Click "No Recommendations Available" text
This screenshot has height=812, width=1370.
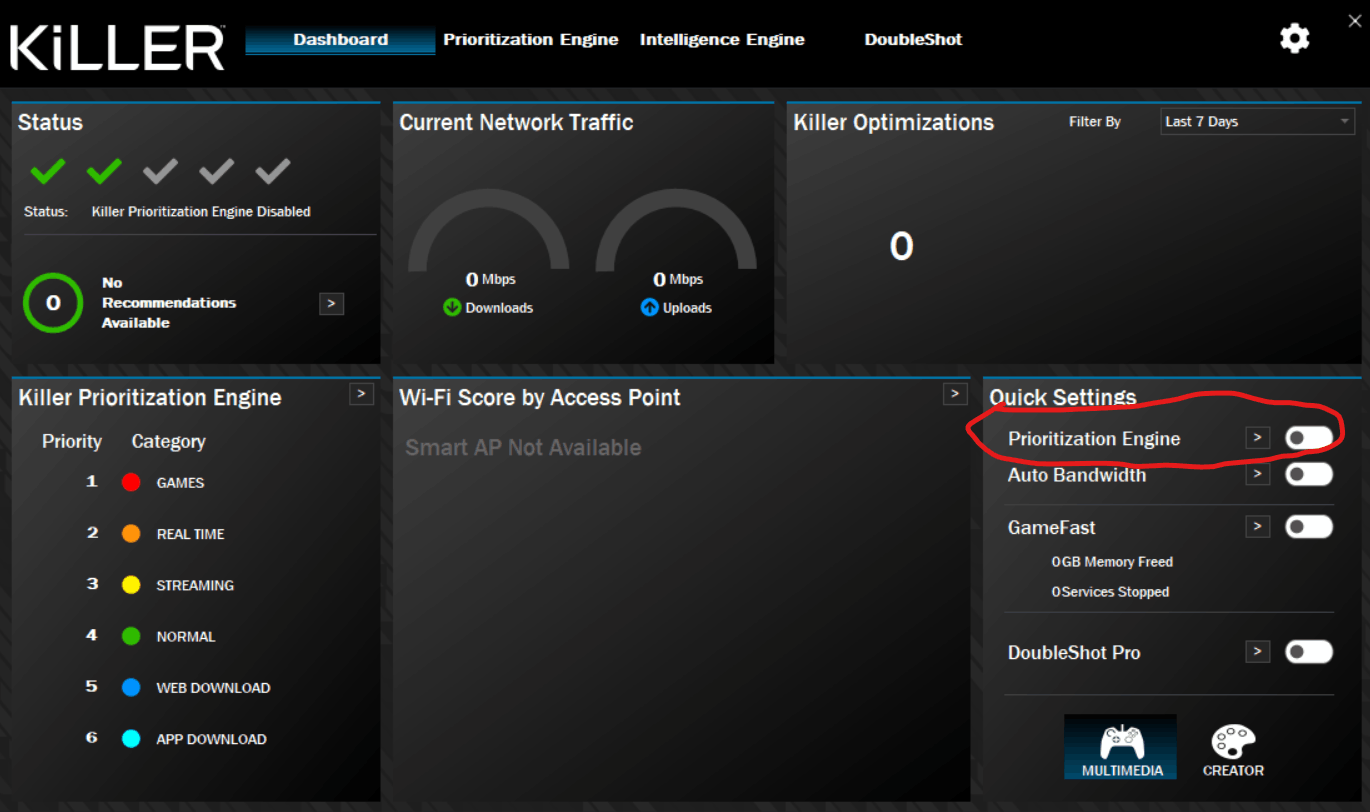point(169,303)
